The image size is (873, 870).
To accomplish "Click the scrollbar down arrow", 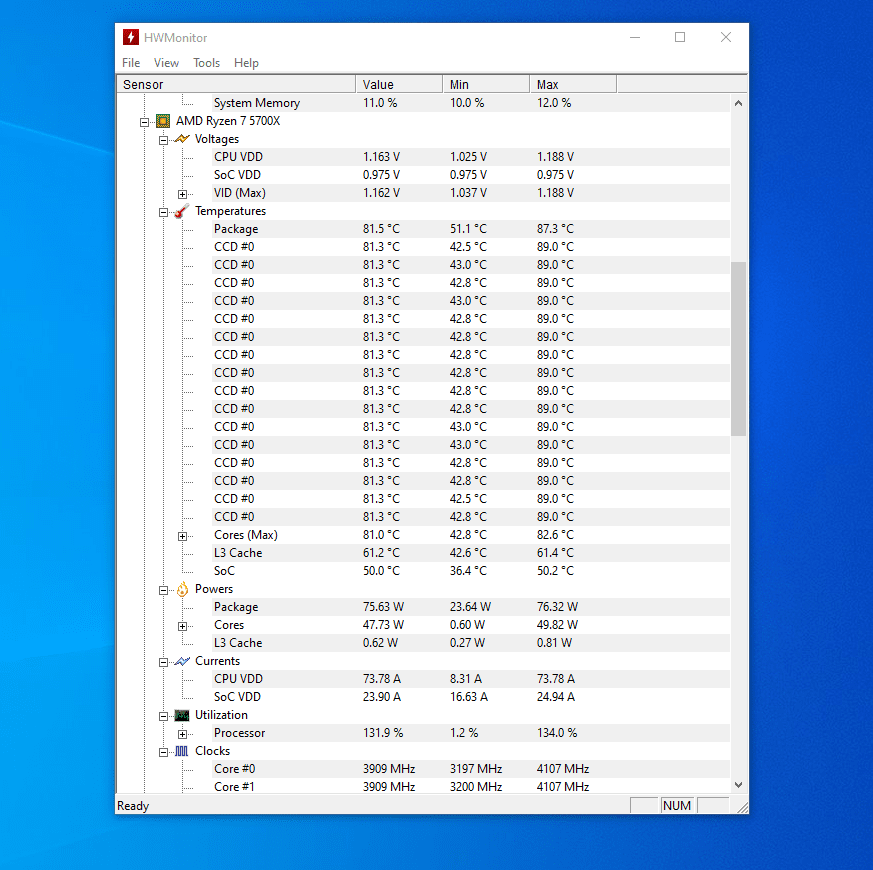I will [738, 785].
